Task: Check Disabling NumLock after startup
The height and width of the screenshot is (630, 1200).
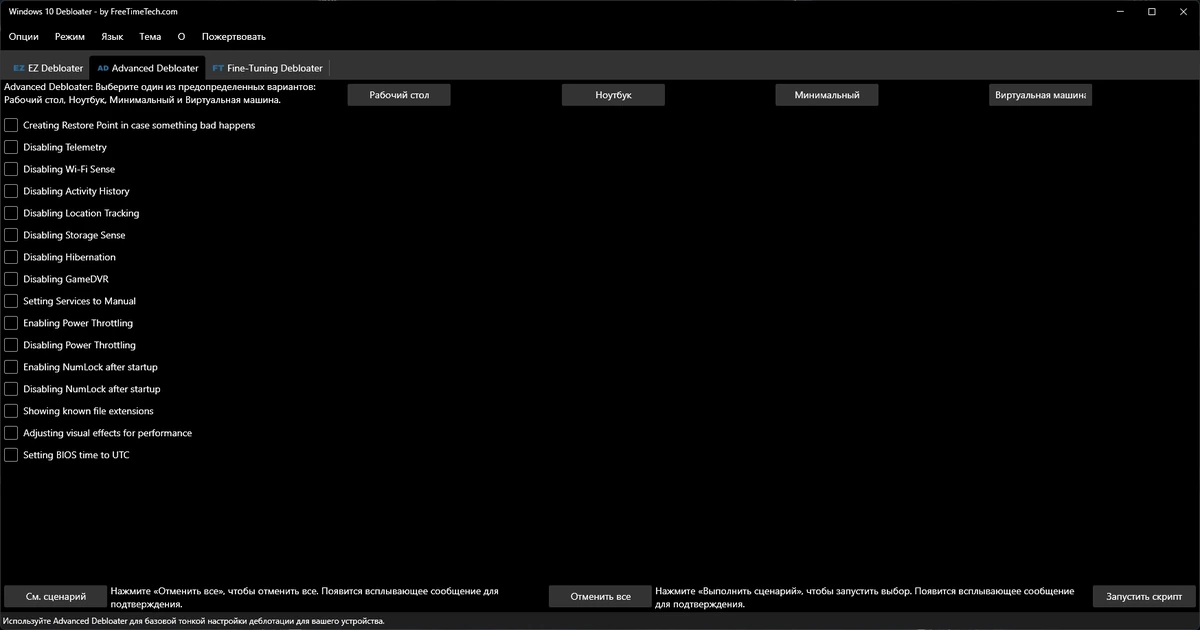Action: tap(11, 389)
